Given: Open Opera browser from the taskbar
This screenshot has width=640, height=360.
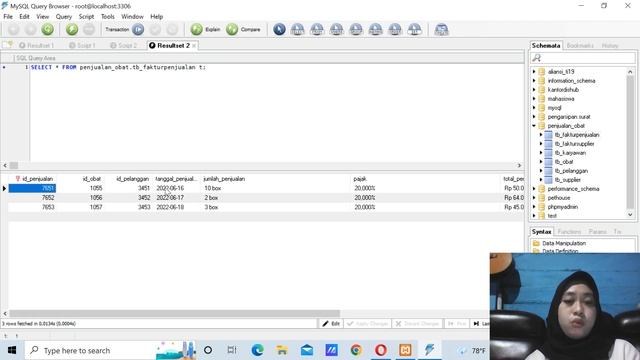Looking at the screenshot, I should (380, 350).
